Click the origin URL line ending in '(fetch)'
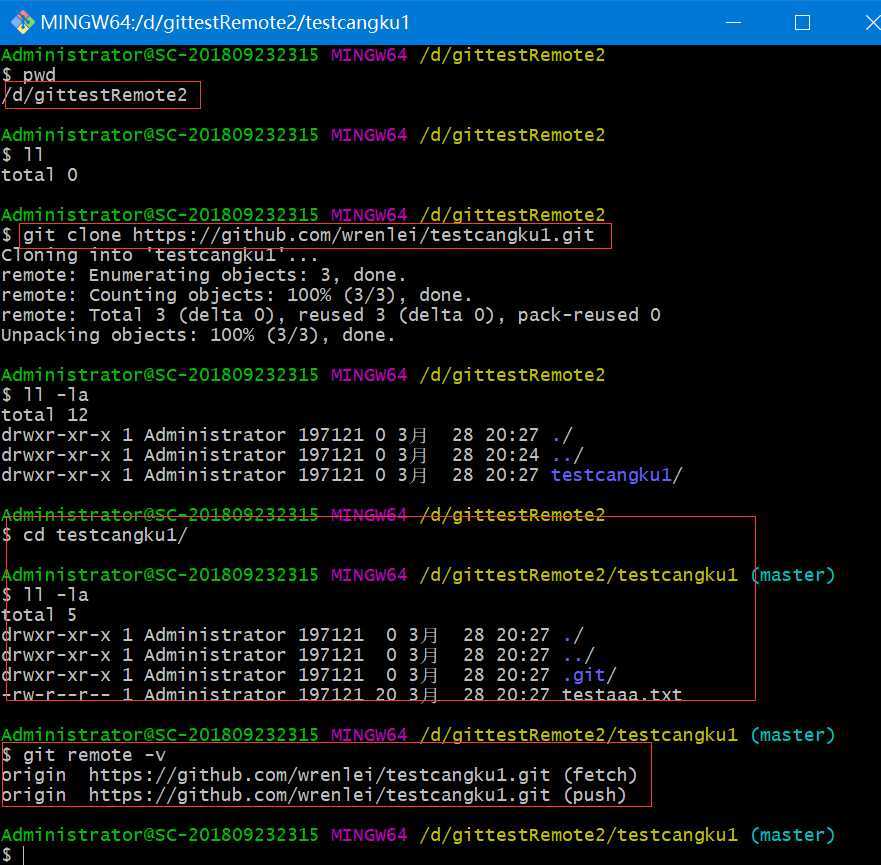 coord(319,775)
